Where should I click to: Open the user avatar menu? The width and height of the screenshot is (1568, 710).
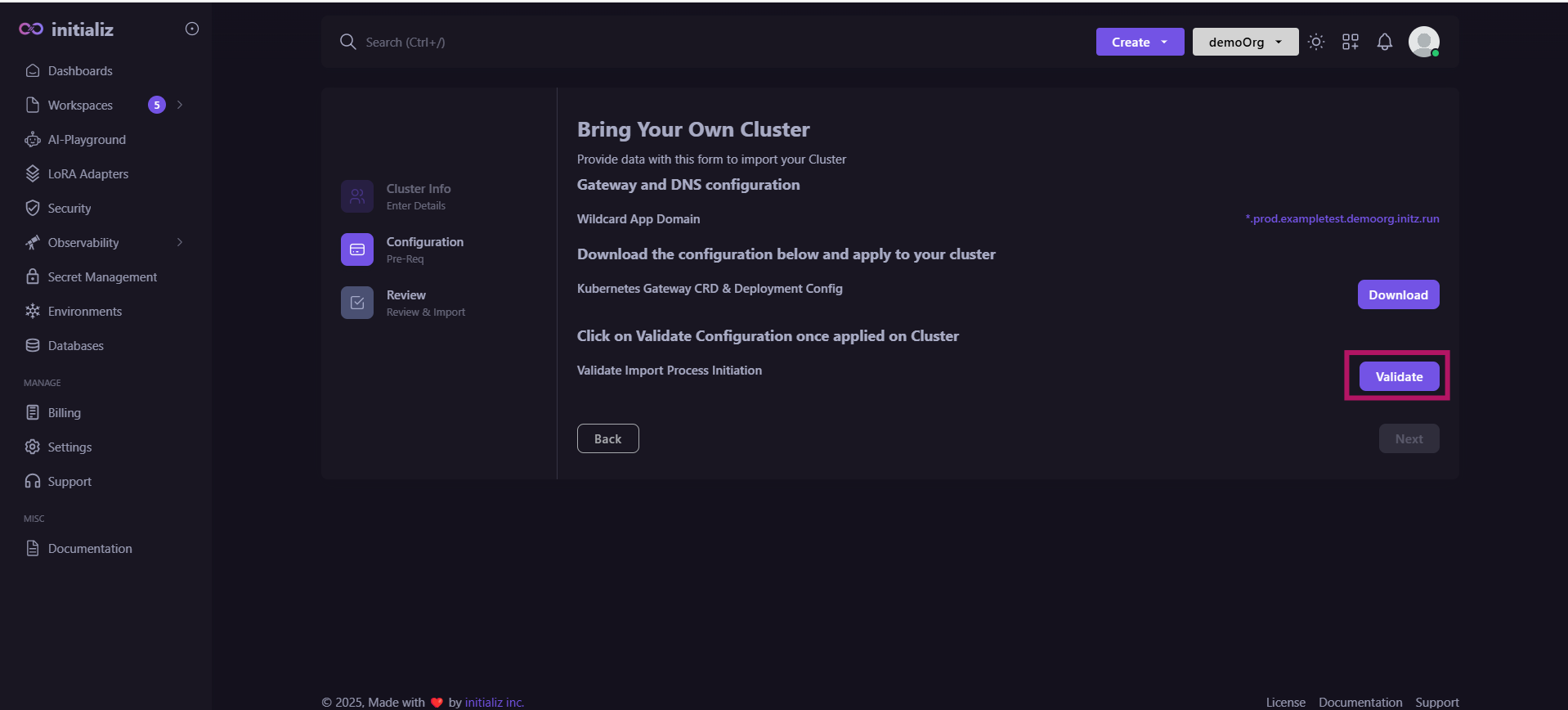click(x=1424, y=42)
